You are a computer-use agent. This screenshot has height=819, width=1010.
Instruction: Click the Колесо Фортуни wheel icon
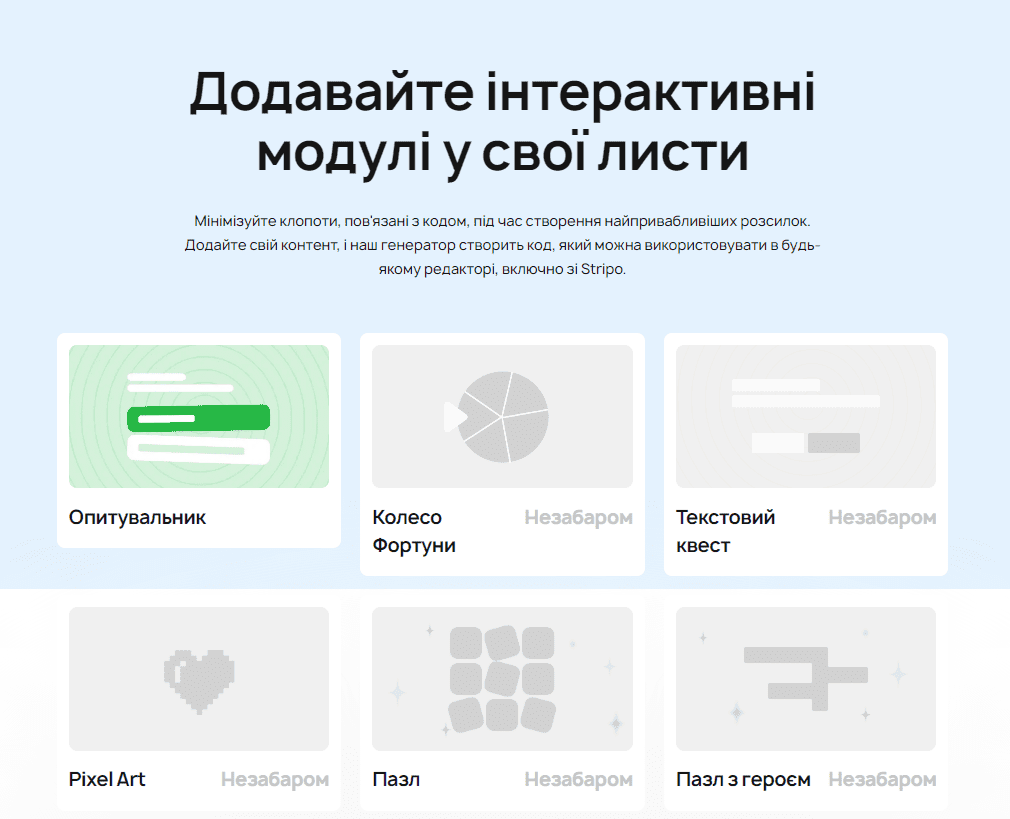502,414
